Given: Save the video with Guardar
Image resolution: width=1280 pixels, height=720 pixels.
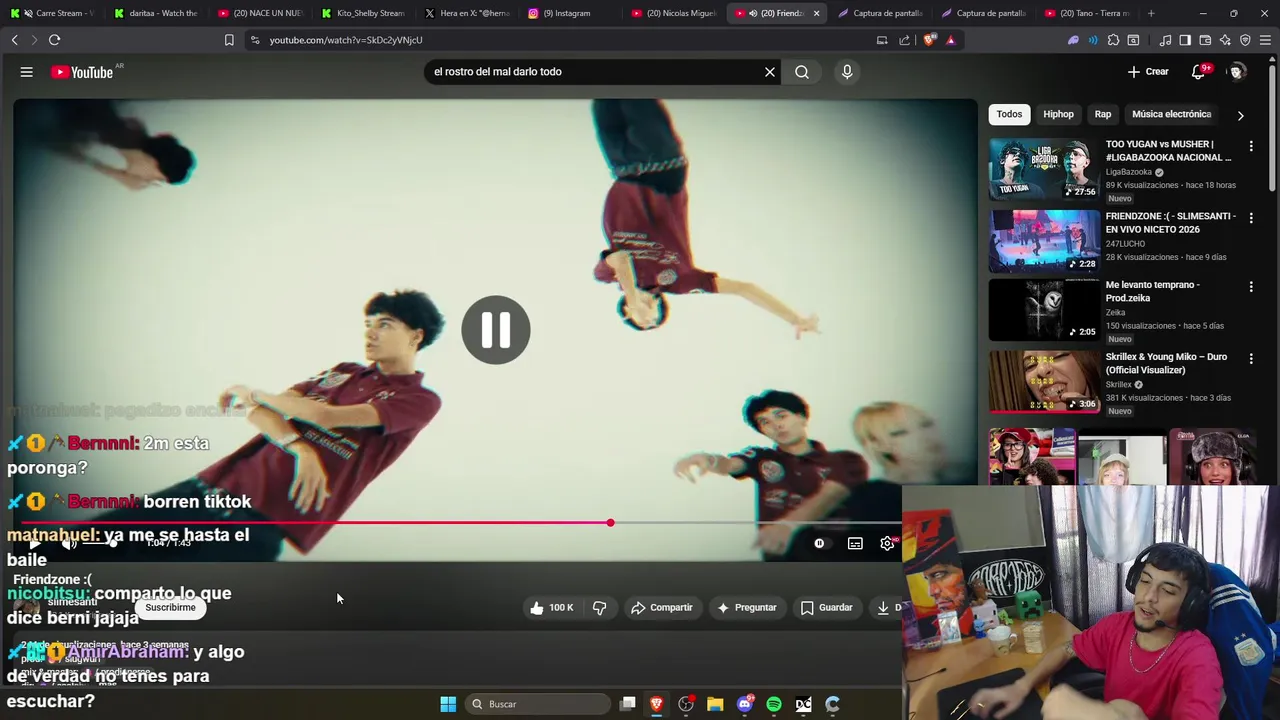Looking at the screenshot, I should 826,608.
